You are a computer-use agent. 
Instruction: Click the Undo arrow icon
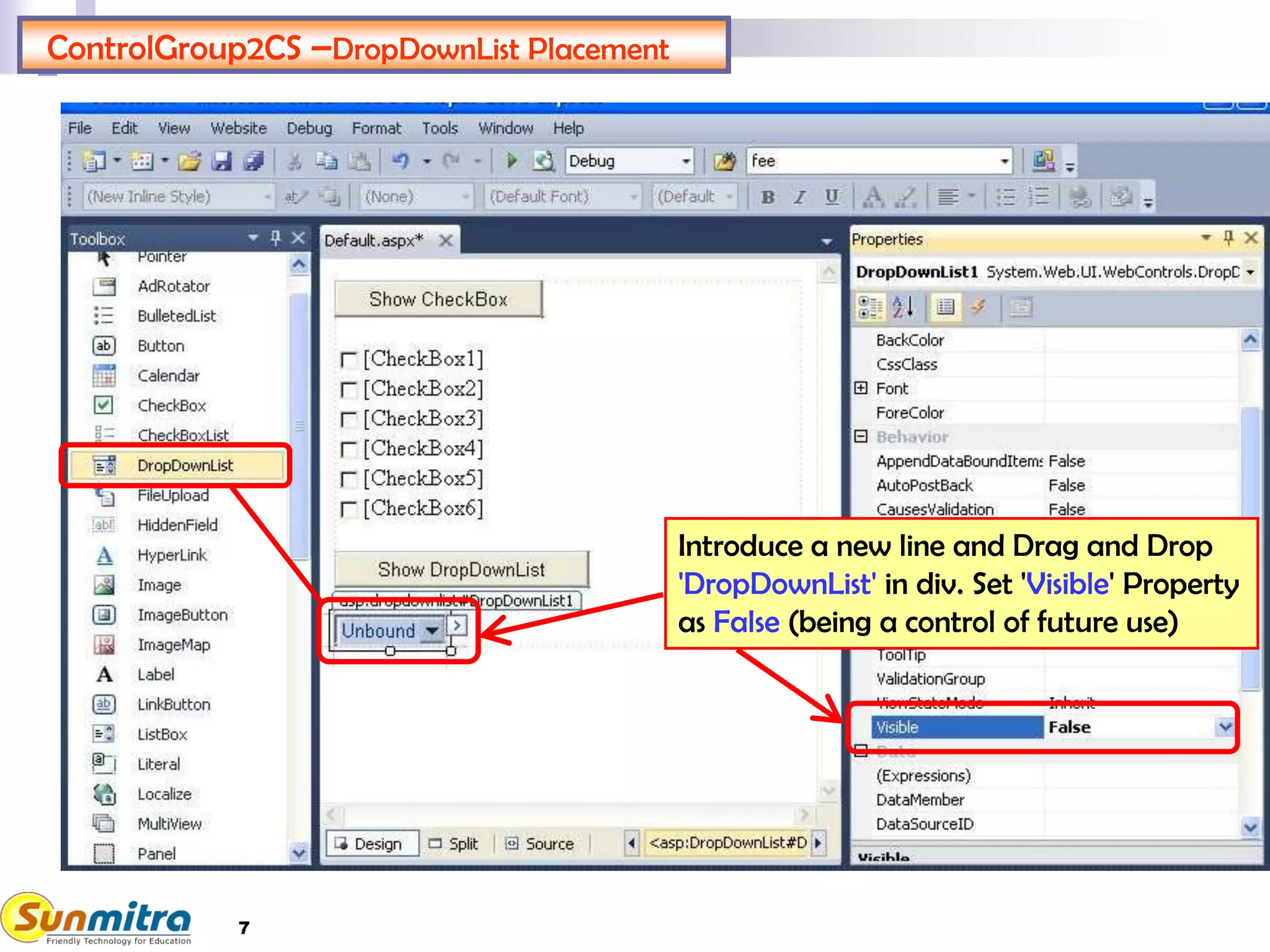[x=401, y=161]
